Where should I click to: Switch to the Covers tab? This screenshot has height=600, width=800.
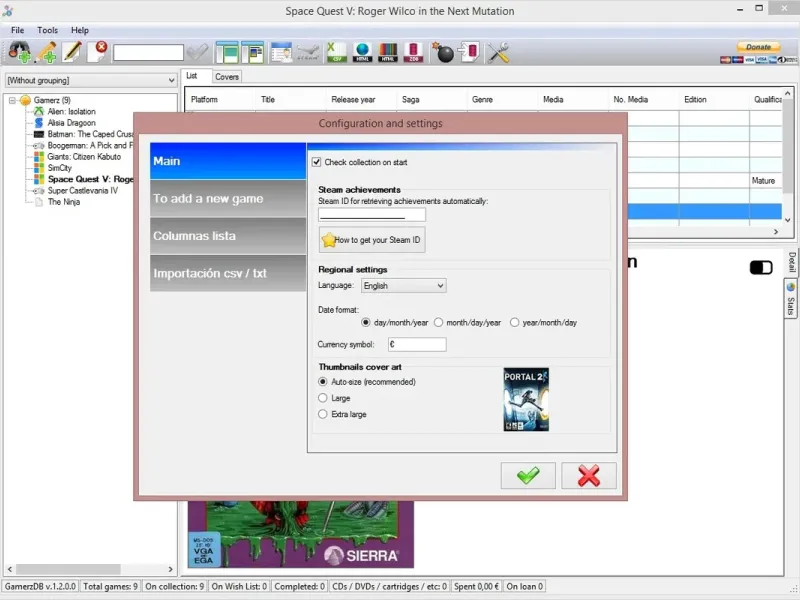click(x=227, y=77)
